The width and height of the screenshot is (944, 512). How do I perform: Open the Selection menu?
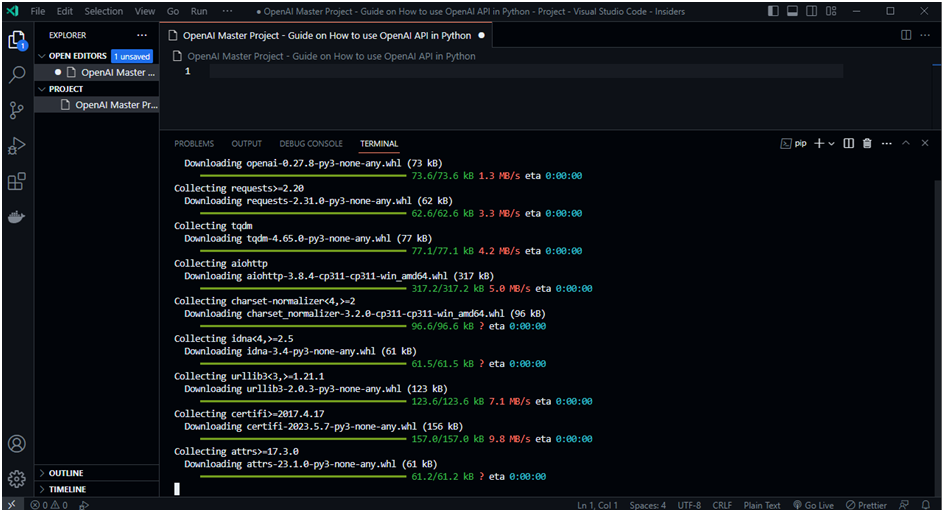click(x=104, y=11)
